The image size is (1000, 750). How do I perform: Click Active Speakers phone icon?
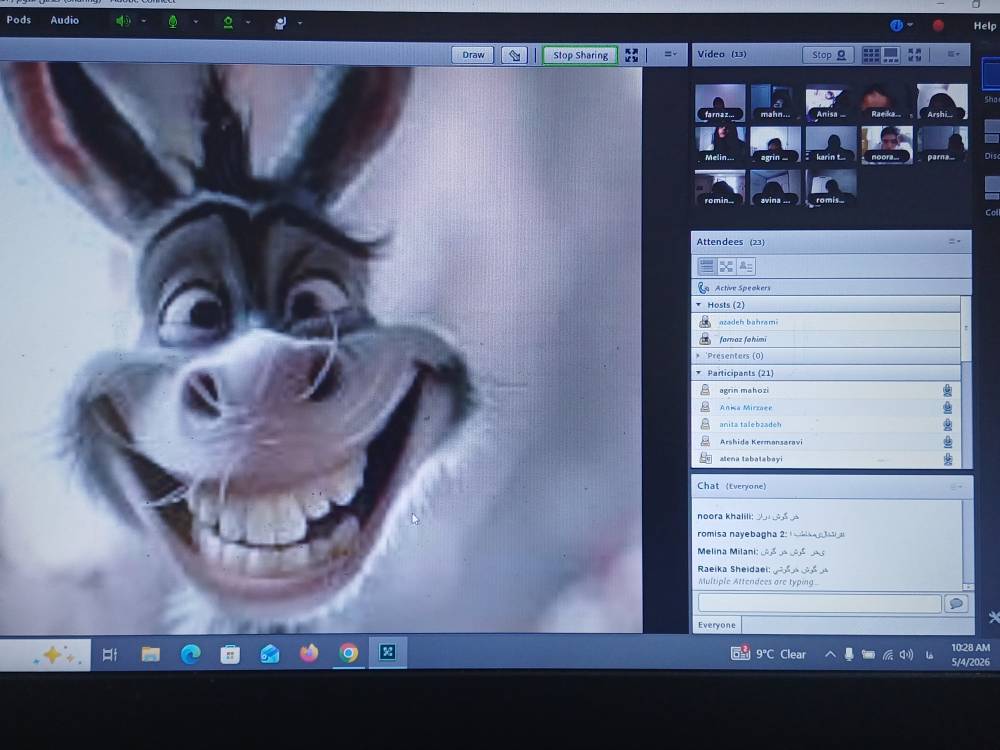703,288
